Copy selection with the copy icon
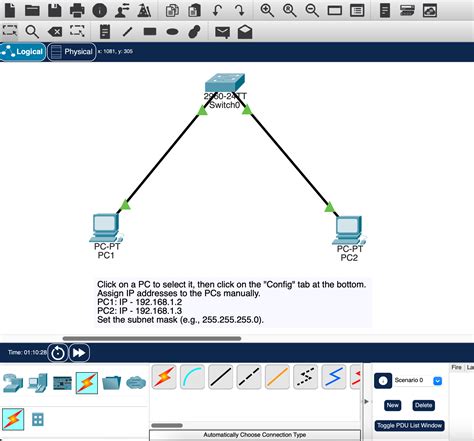This screenshot has height=441, width=474. tap(172, 10)
